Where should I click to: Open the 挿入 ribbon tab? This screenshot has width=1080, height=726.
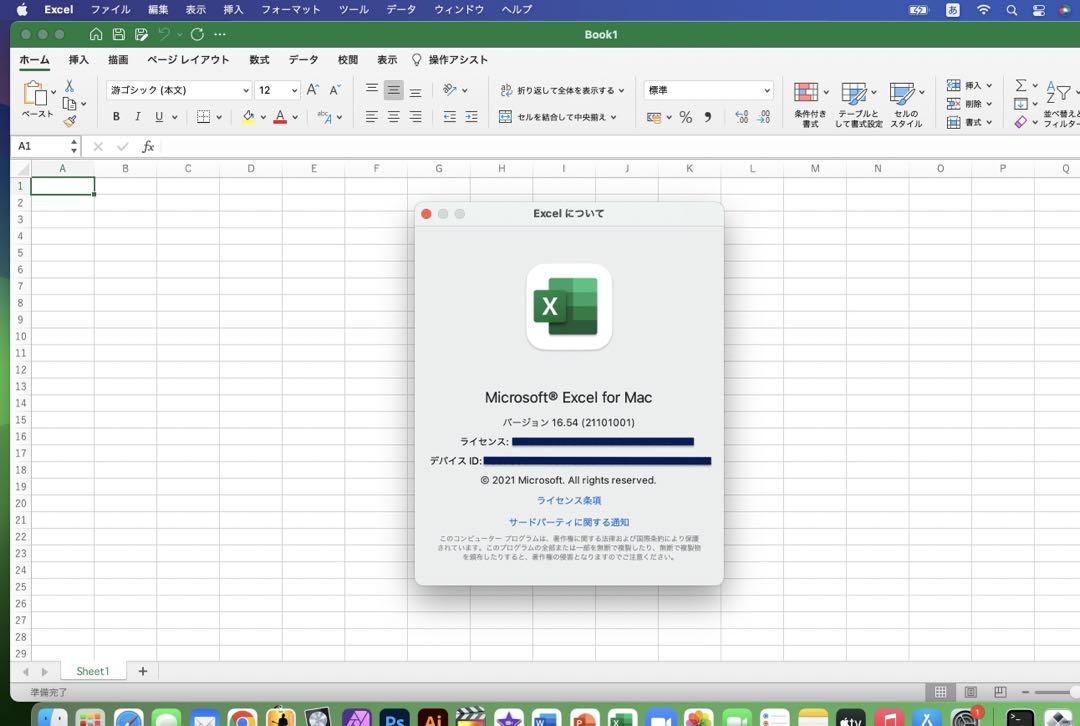(79, 60)
